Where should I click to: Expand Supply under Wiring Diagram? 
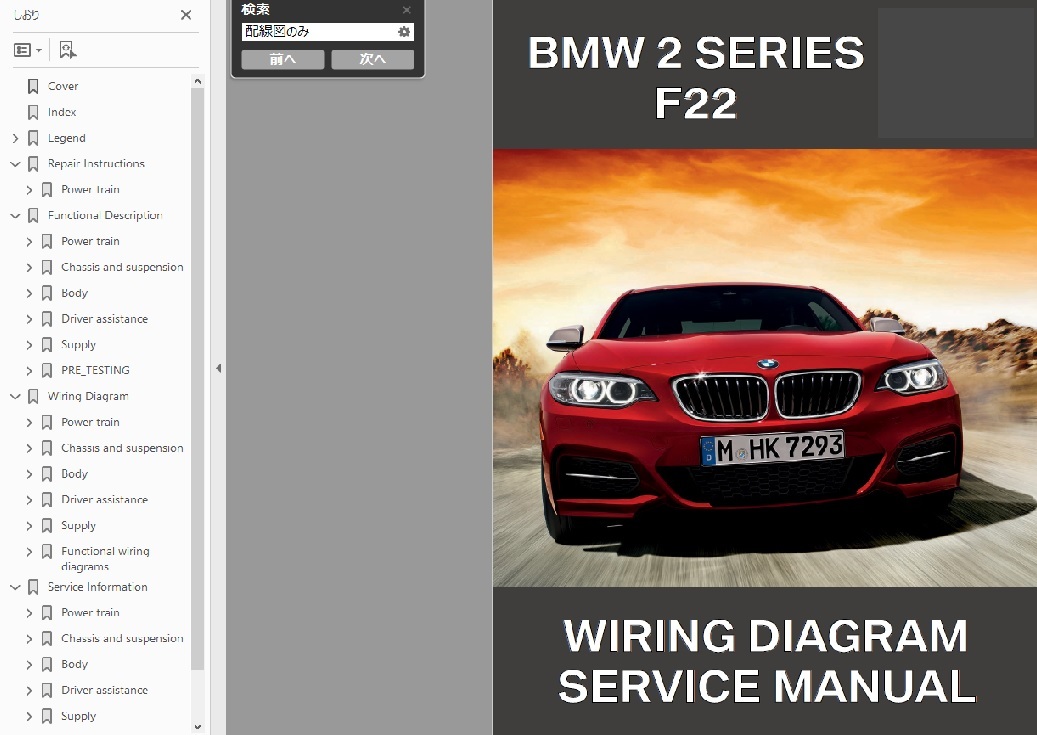[29, 525]
